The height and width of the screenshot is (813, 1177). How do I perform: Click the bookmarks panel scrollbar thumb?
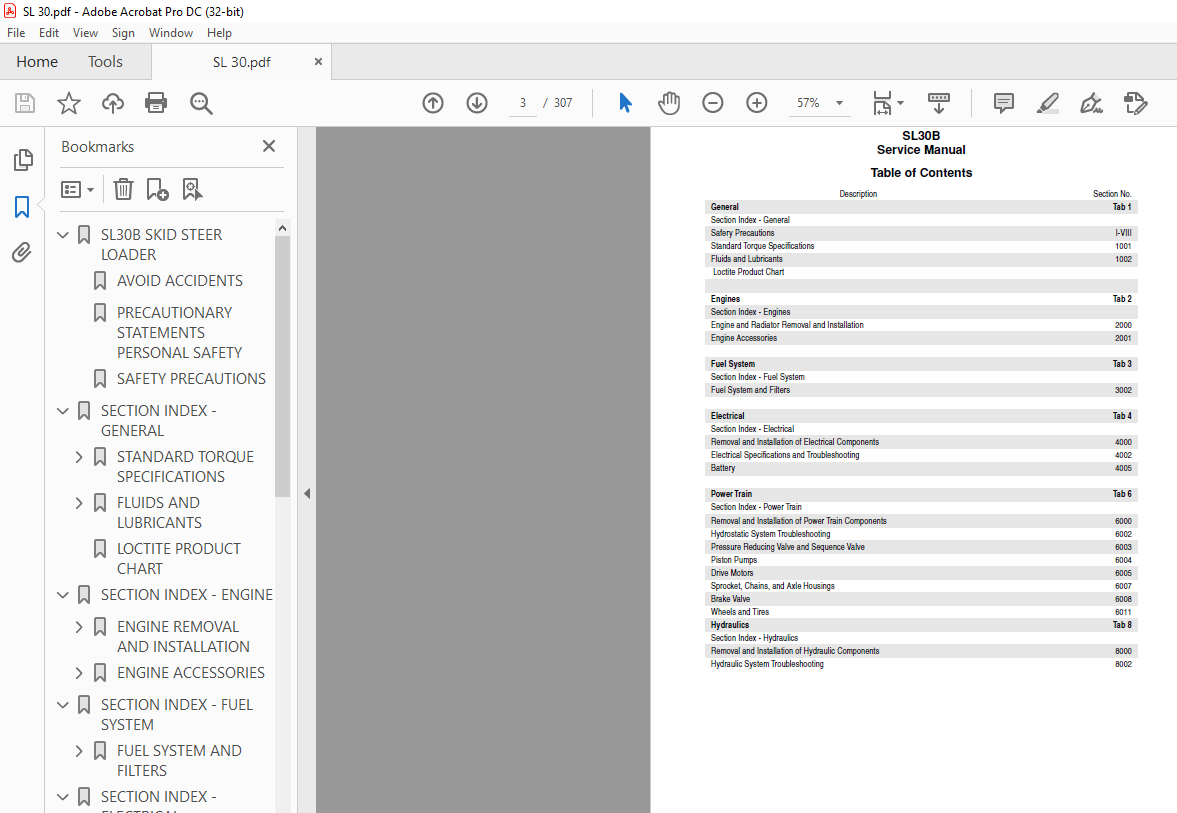[x=282, y=366]
